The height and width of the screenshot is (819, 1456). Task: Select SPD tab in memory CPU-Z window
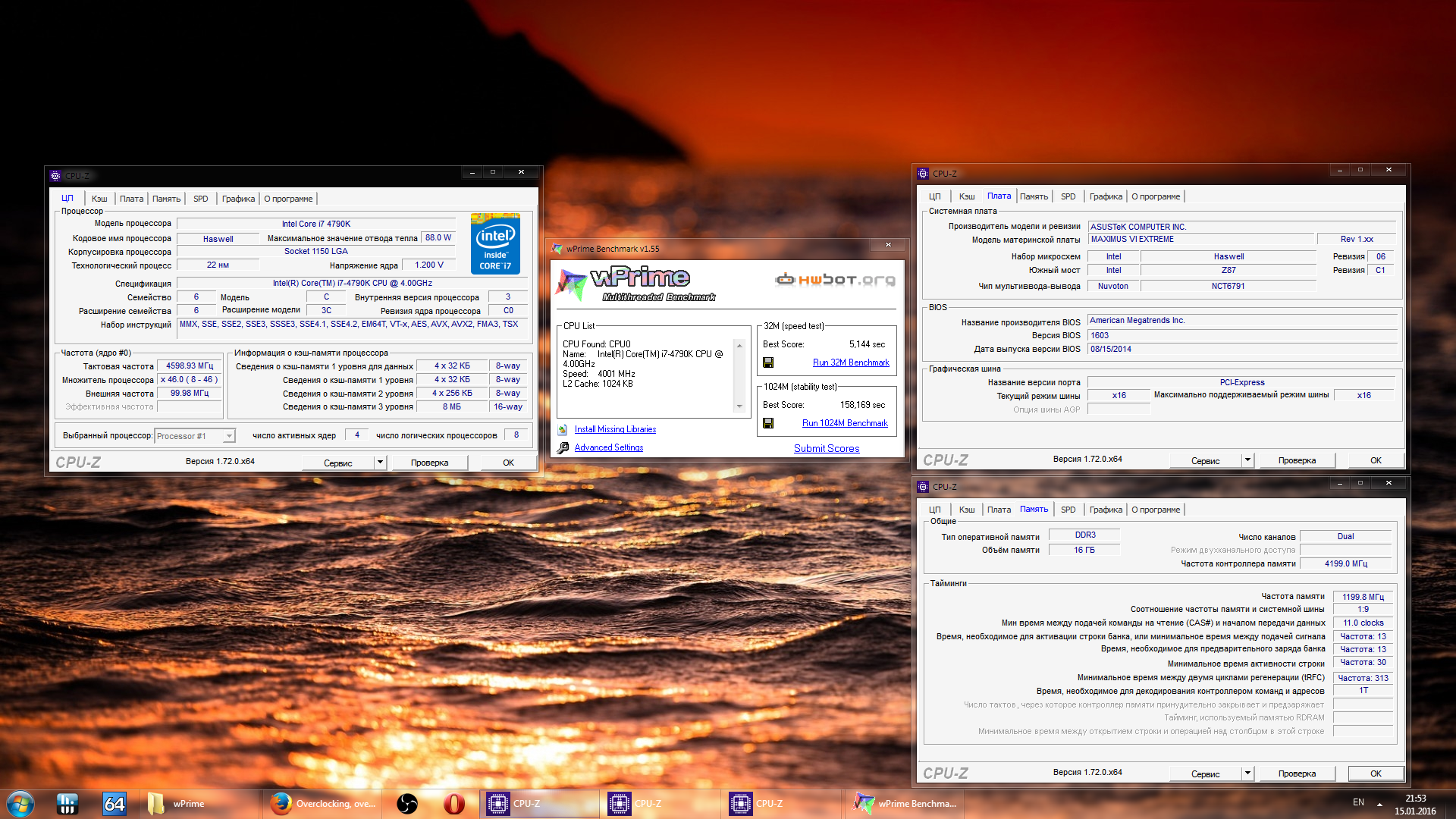click(x=1068, y=510)
